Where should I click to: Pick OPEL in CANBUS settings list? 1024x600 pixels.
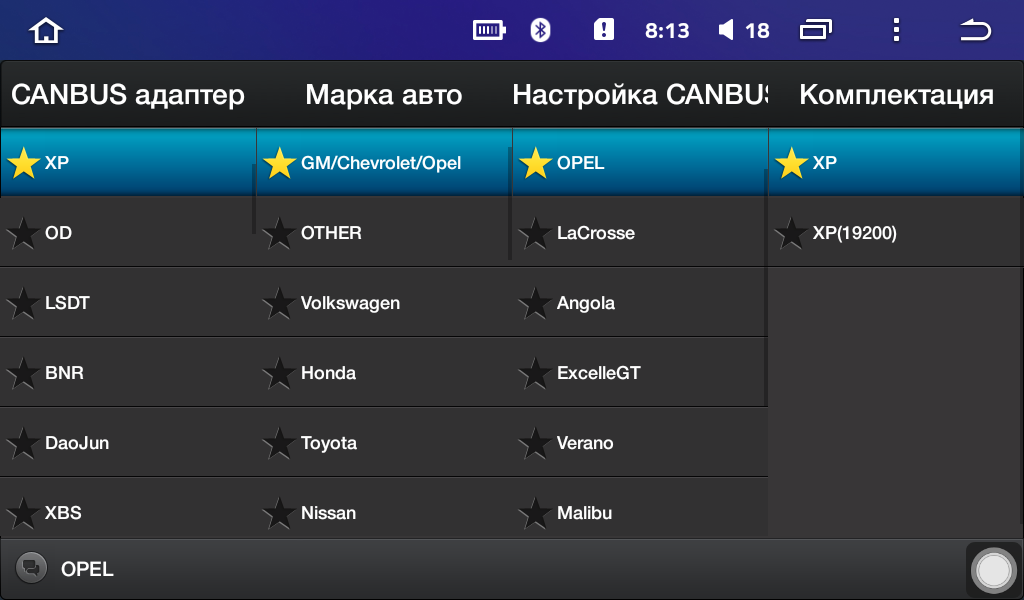(x=640, y=163)
